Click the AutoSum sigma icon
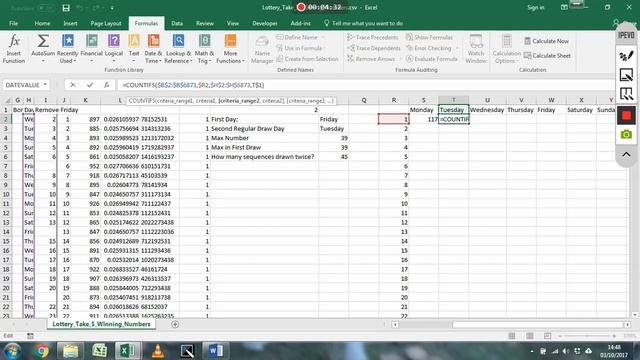The image size is (640, 360). coord(43,41)
